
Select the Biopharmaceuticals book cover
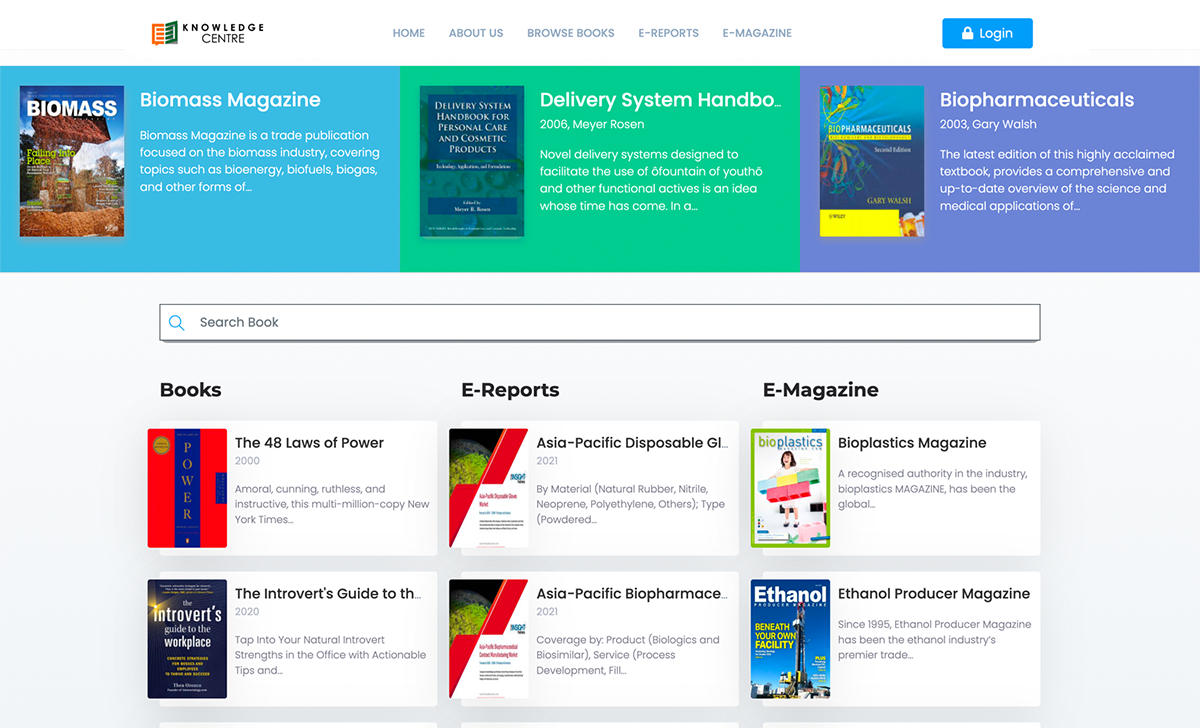pos(872,161)
